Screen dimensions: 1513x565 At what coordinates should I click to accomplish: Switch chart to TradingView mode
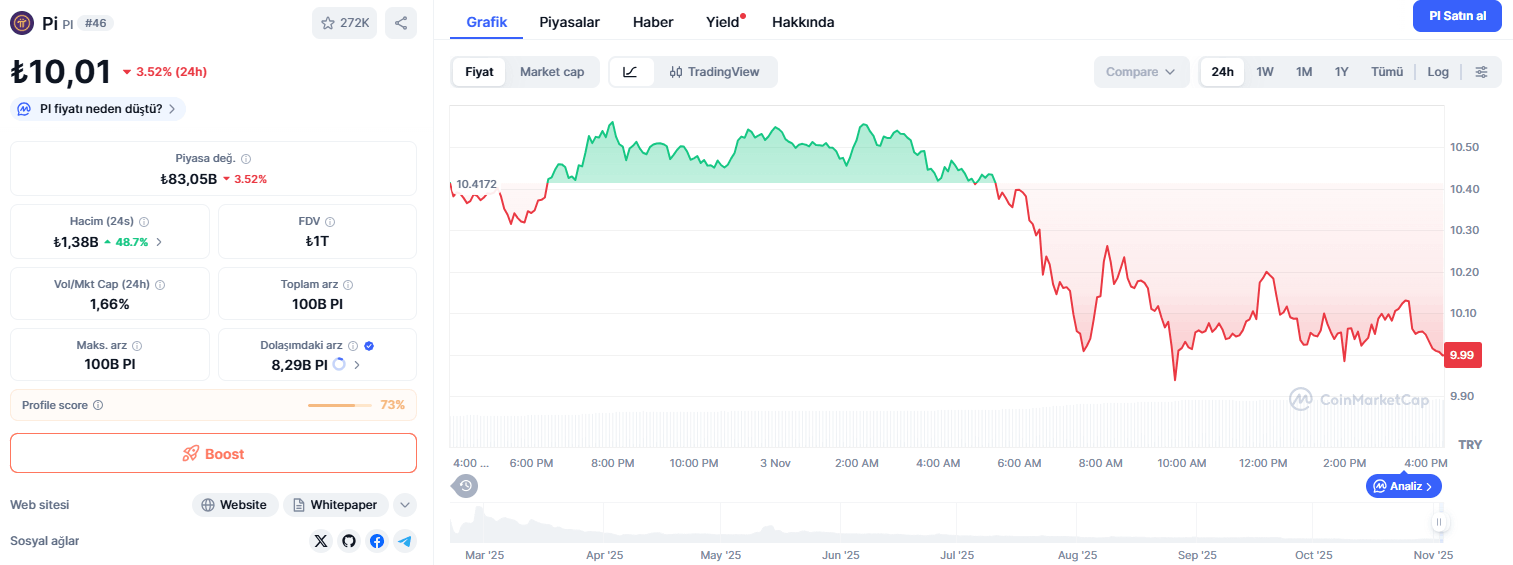(715, 72)
